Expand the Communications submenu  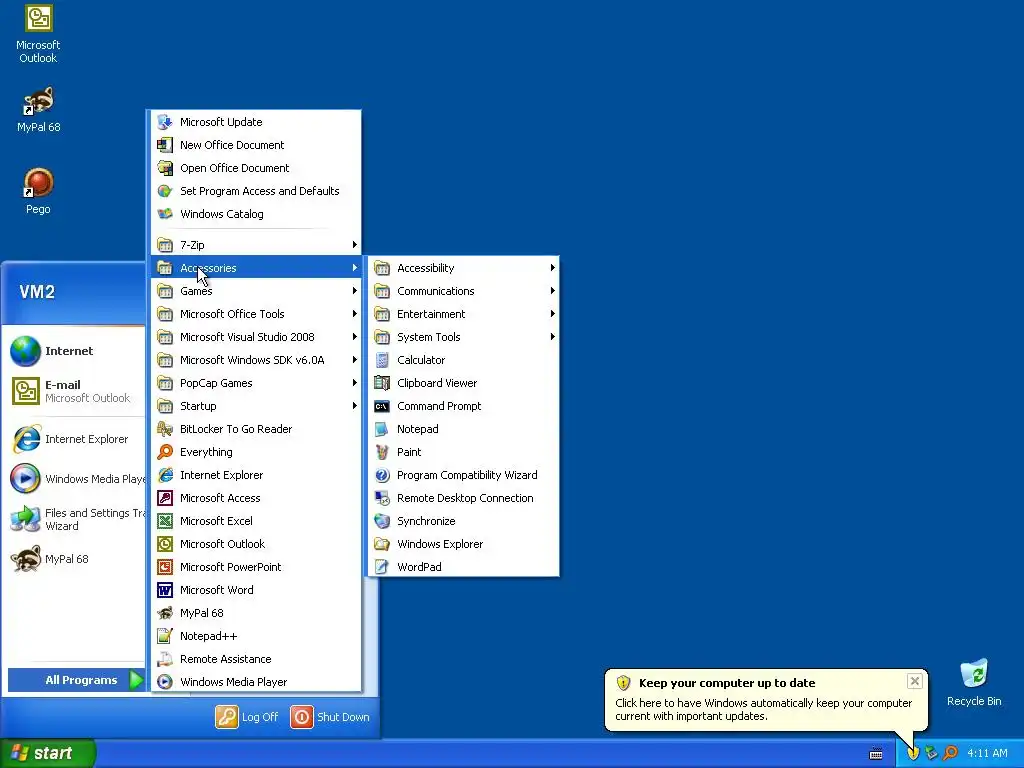tap(463, 291)
